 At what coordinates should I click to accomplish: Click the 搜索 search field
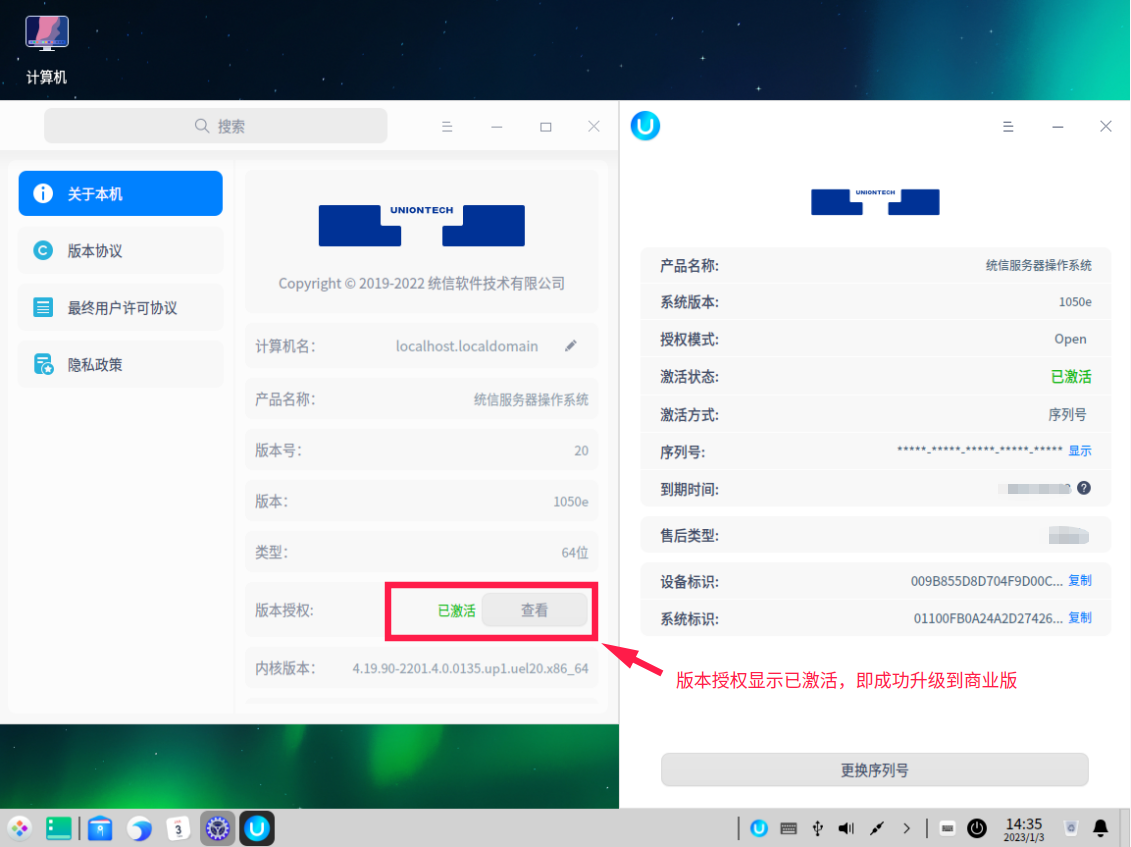pyautogui.click(x=216, y=126)
